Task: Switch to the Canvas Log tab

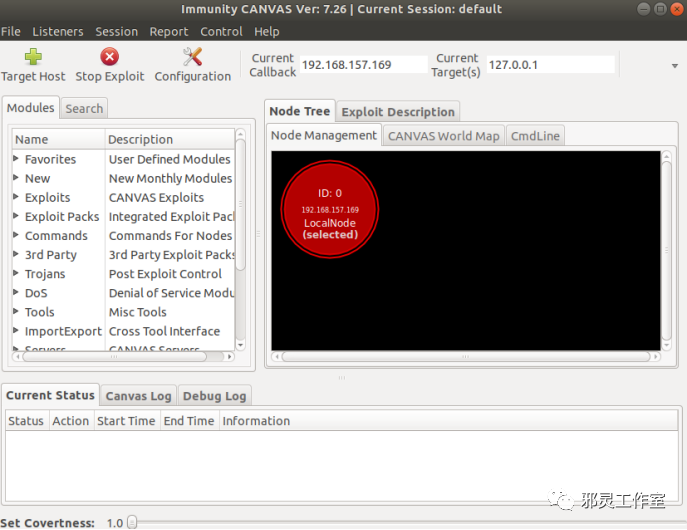Action: point(138,396)
